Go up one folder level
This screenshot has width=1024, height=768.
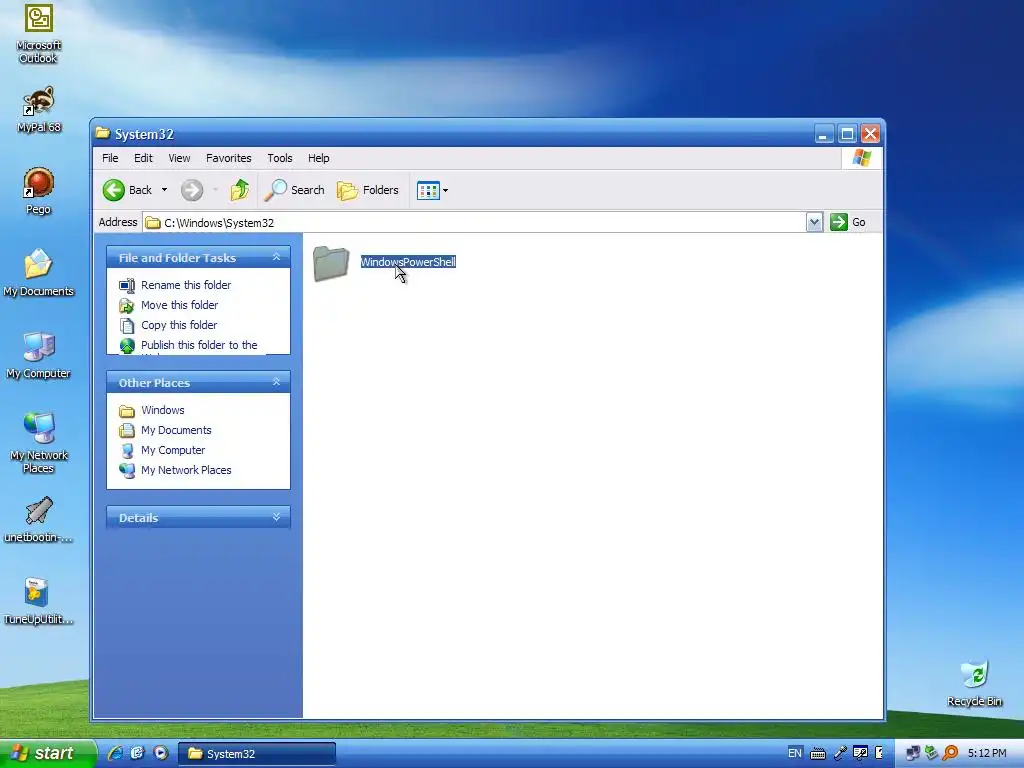tap(240, 190)
